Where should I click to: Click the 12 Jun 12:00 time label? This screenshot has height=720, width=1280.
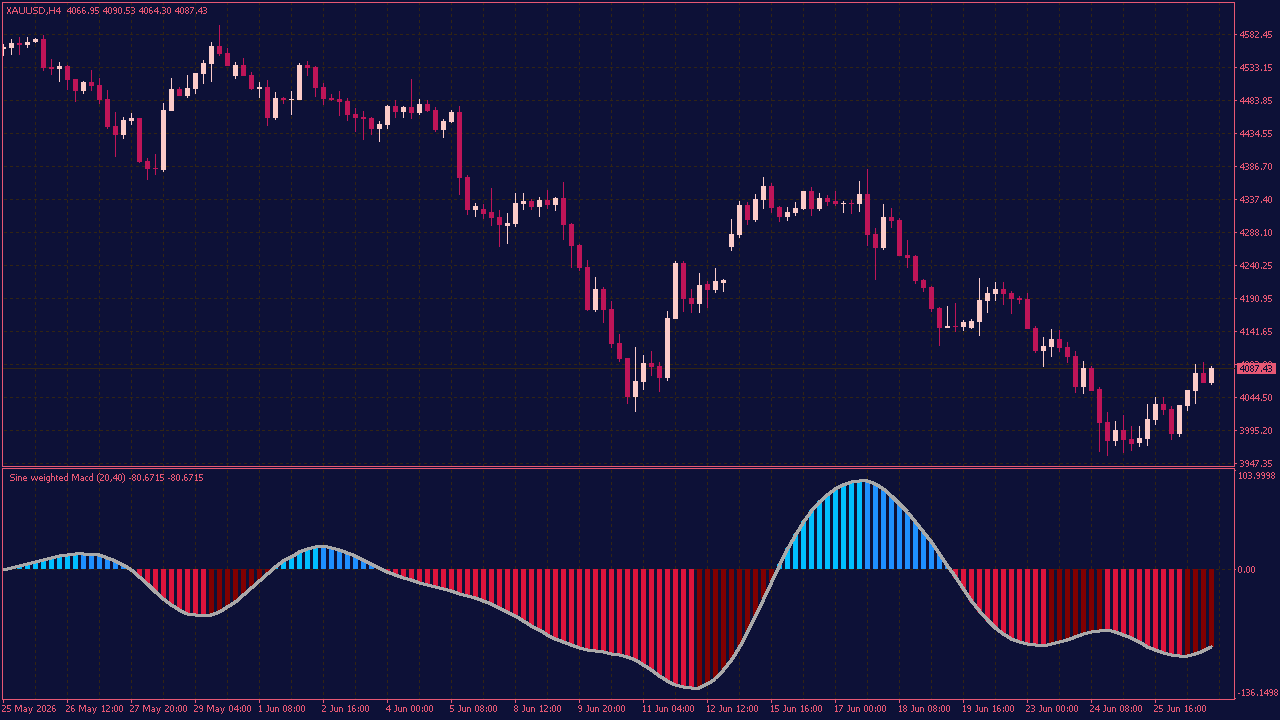tap(733, 709)
